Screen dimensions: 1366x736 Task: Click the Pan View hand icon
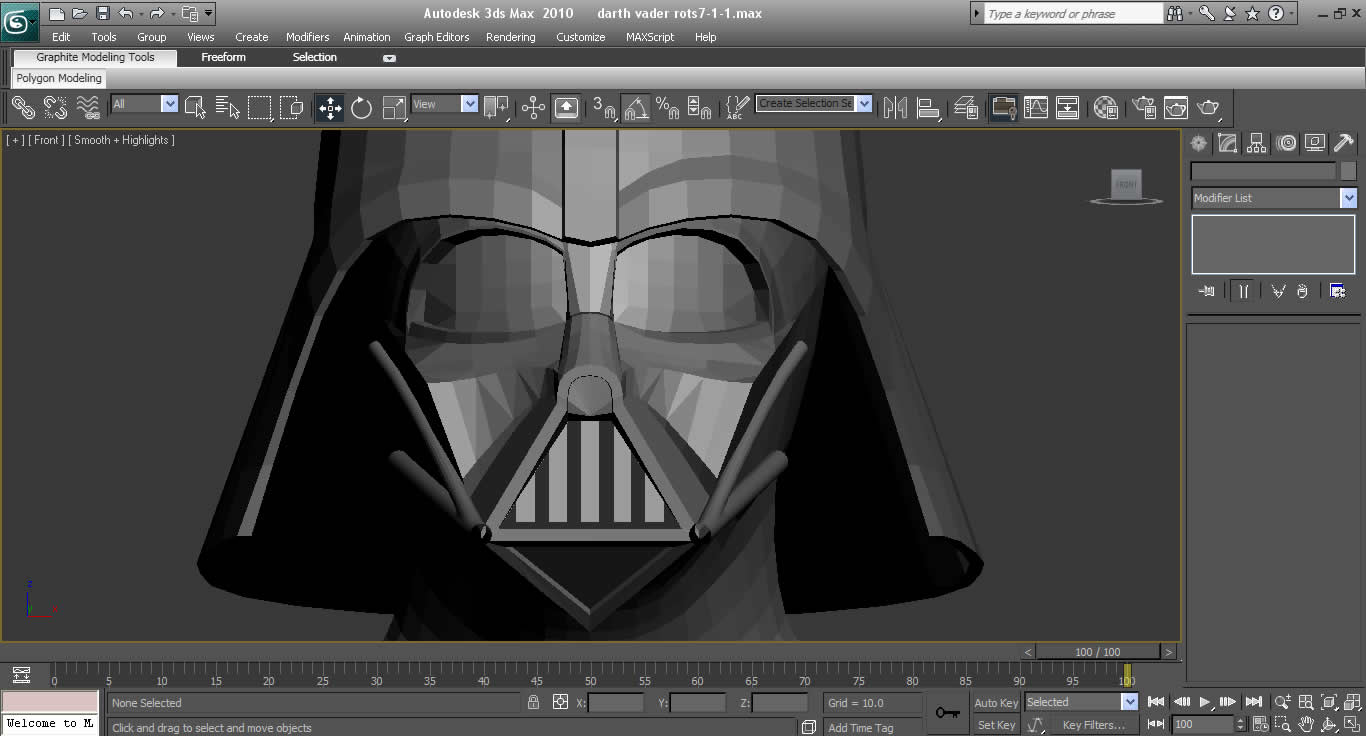tap(1306, 724)
